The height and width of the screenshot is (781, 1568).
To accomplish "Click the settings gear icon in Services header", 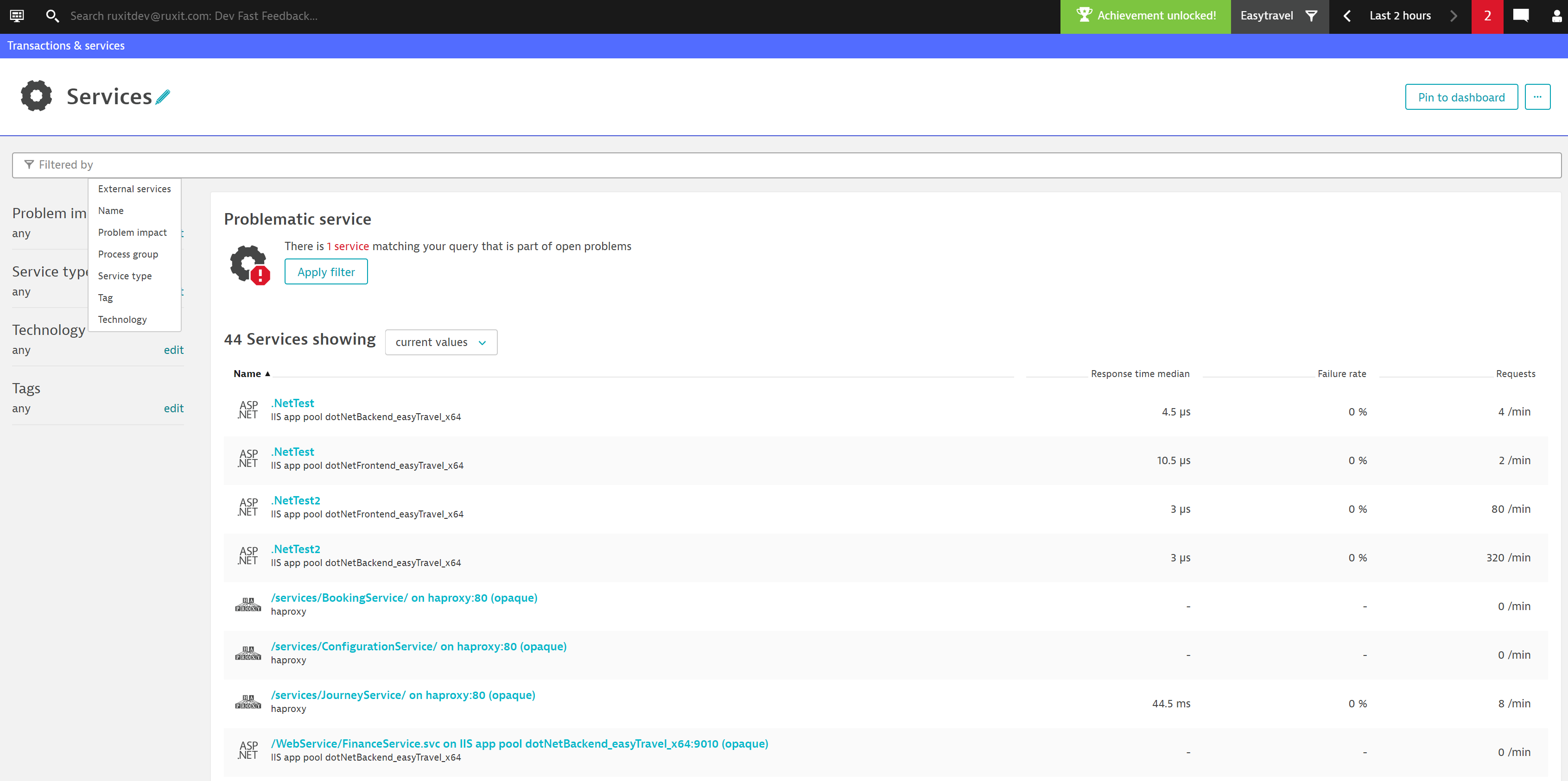I will point(37,96).
